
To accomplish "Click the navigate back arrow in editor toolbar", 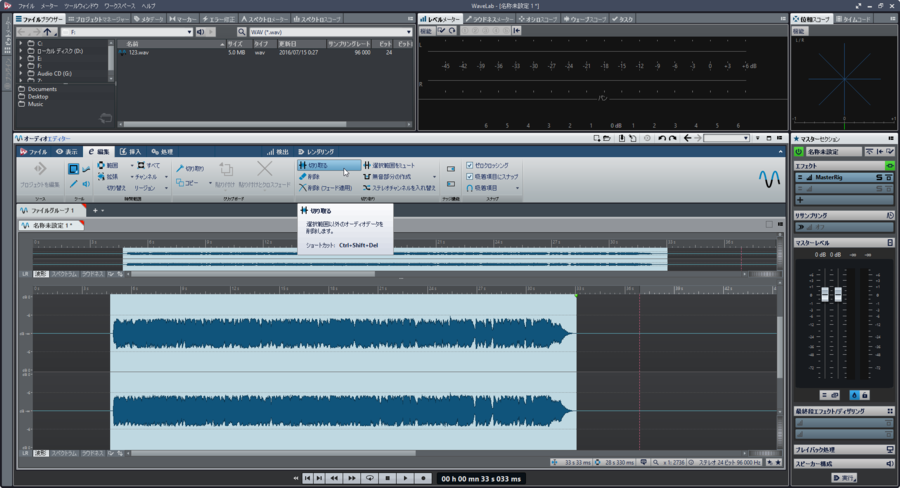I will (x=687, y=138).
